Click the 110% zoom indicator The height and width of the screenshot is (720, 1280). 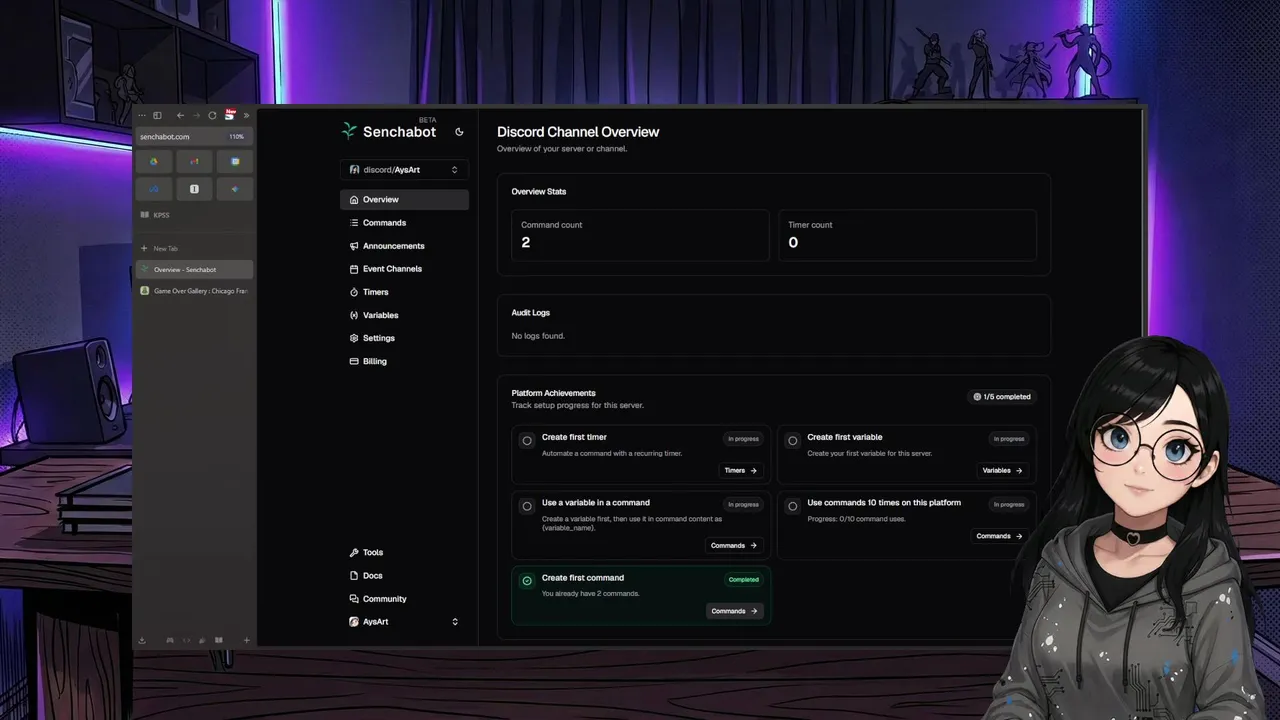pyautogui.click(x=237, y=137)
